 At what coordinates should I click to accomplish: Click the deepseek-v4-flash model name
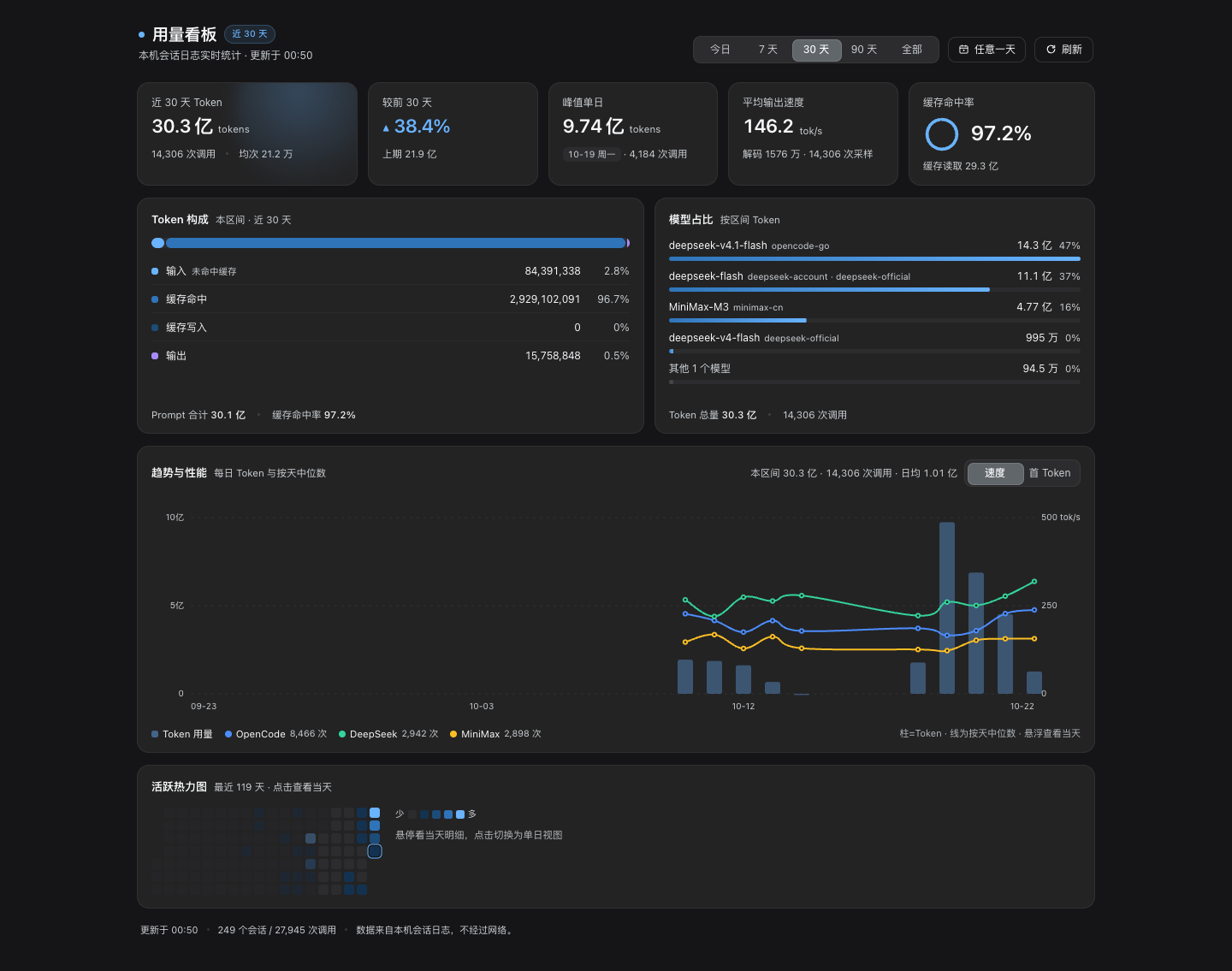click(714, 338)
